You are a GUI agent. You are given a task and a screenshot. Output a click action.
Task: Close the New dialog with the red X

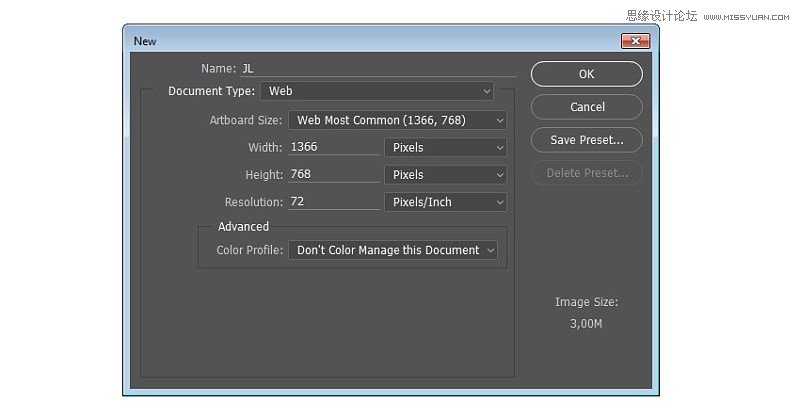click(635, 41)
